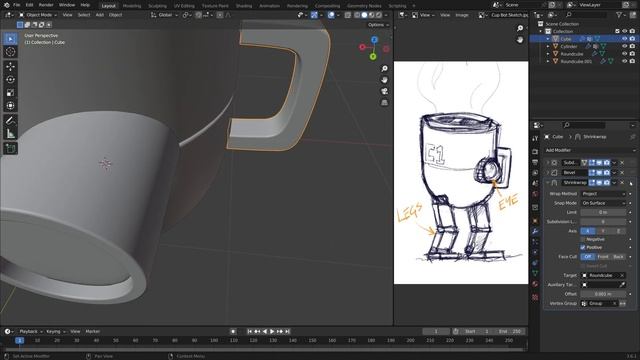Click the Offset value field
This screenshot has width=640, height=360.
pos(603,294)
